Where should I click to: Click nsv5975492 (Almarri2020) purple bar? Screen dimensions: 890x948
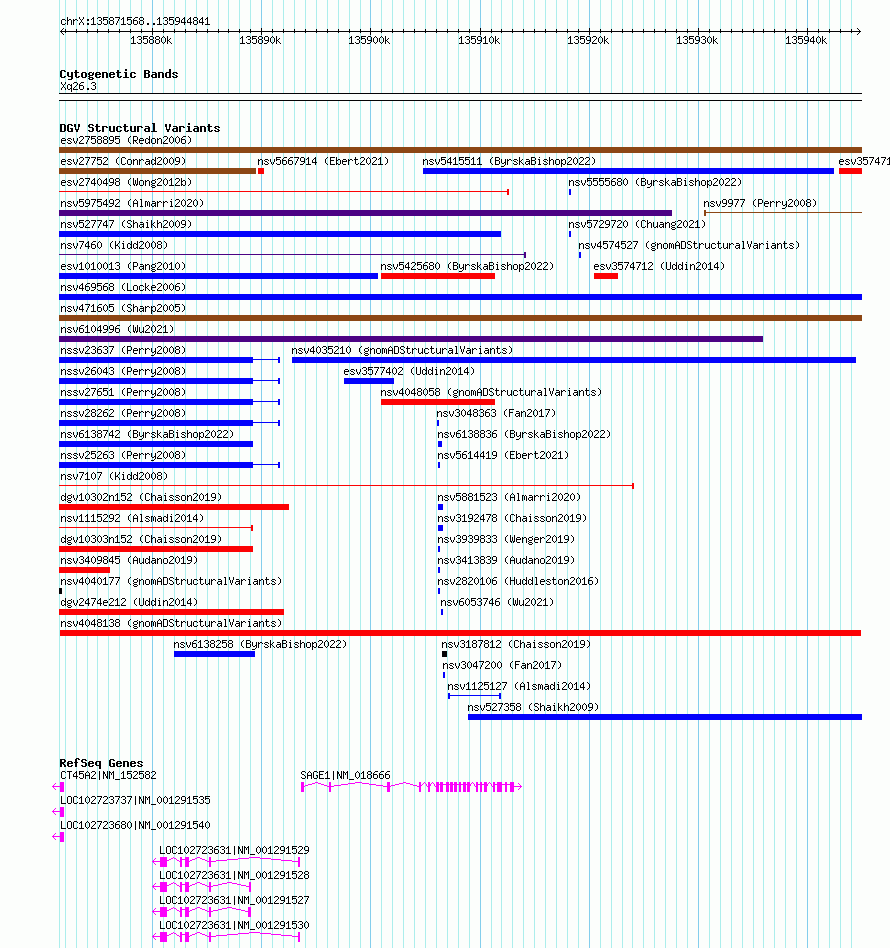coord(365,213)
